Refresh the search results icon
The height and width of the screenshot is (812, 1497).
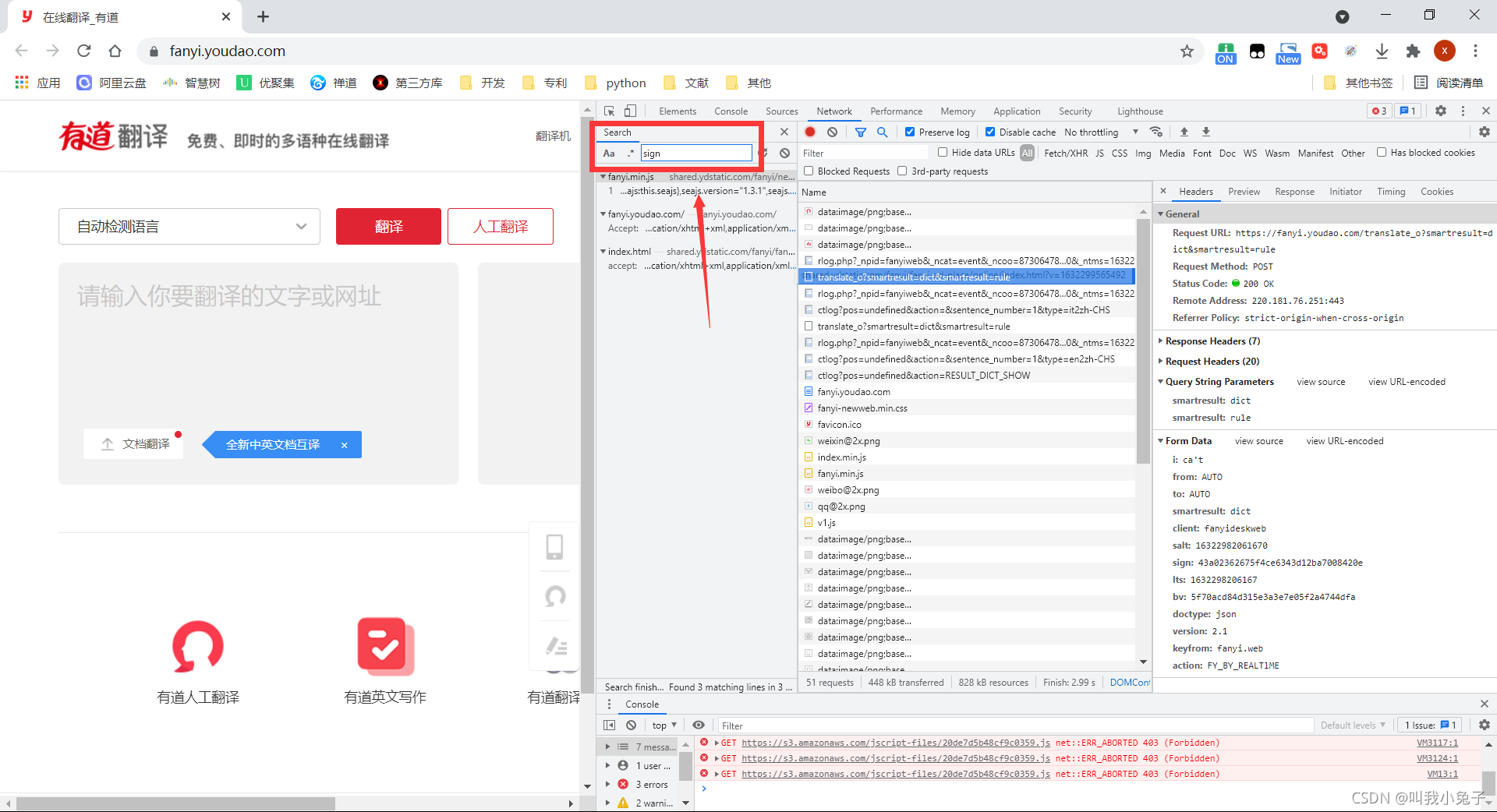pos(764,153)
